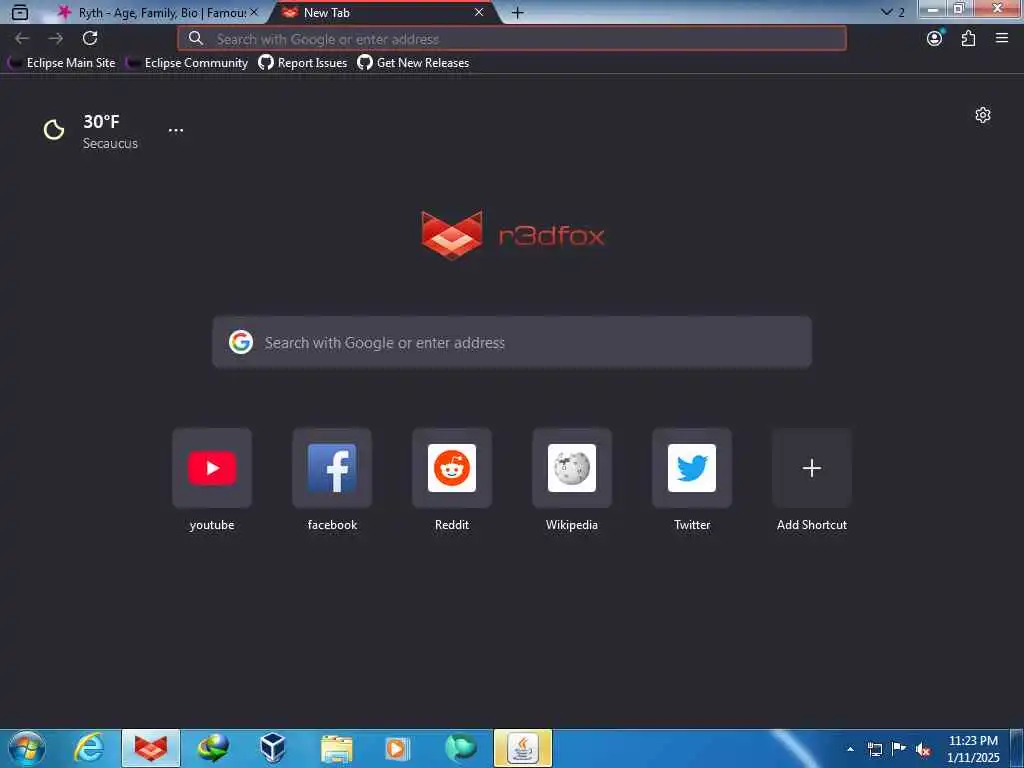Click the 30°F Secaucus weather text
This screenshot has height=768, width=1024.
point(110,131)
